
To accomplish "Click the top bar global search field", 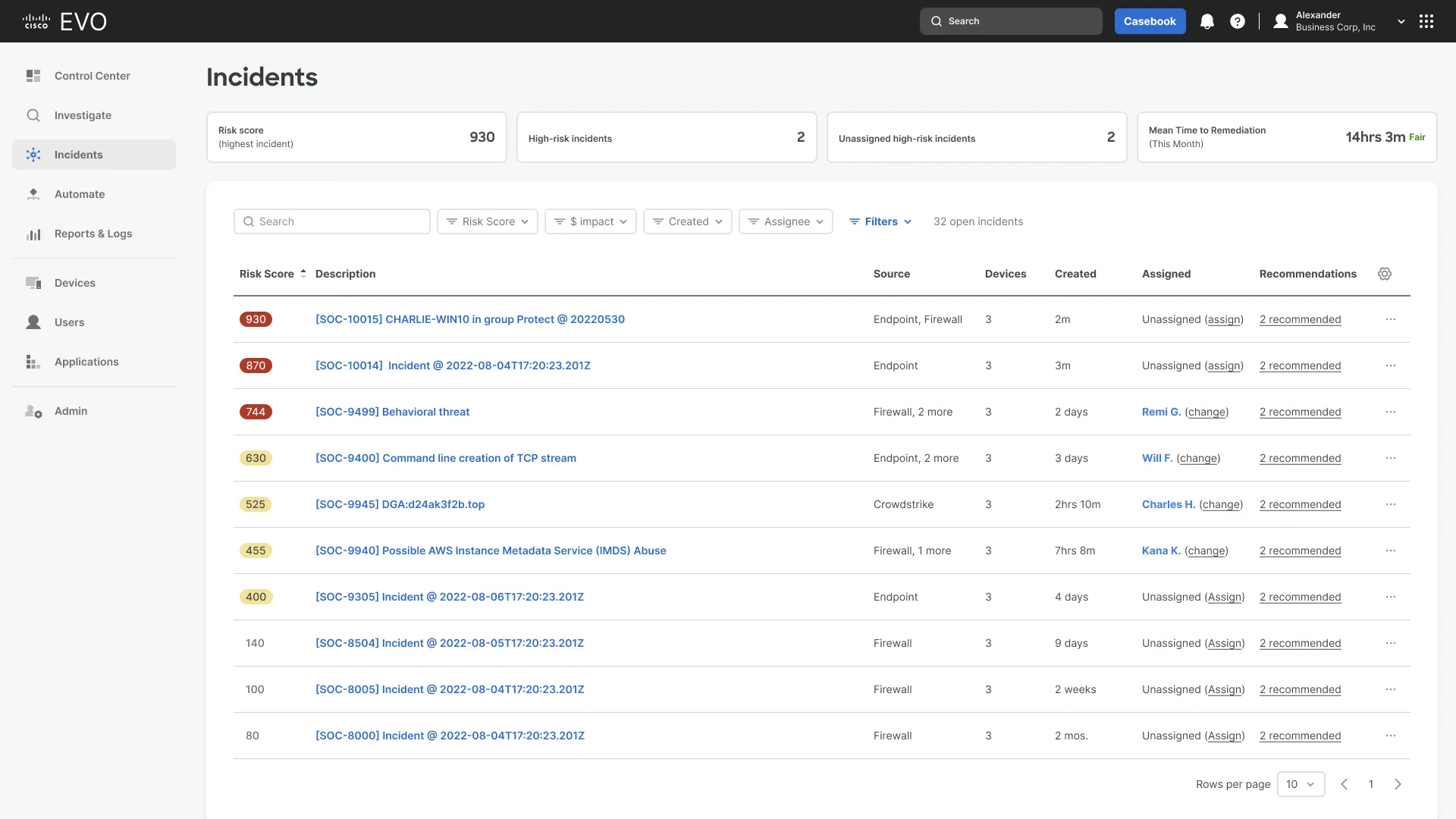I will tap(1011, 21).
